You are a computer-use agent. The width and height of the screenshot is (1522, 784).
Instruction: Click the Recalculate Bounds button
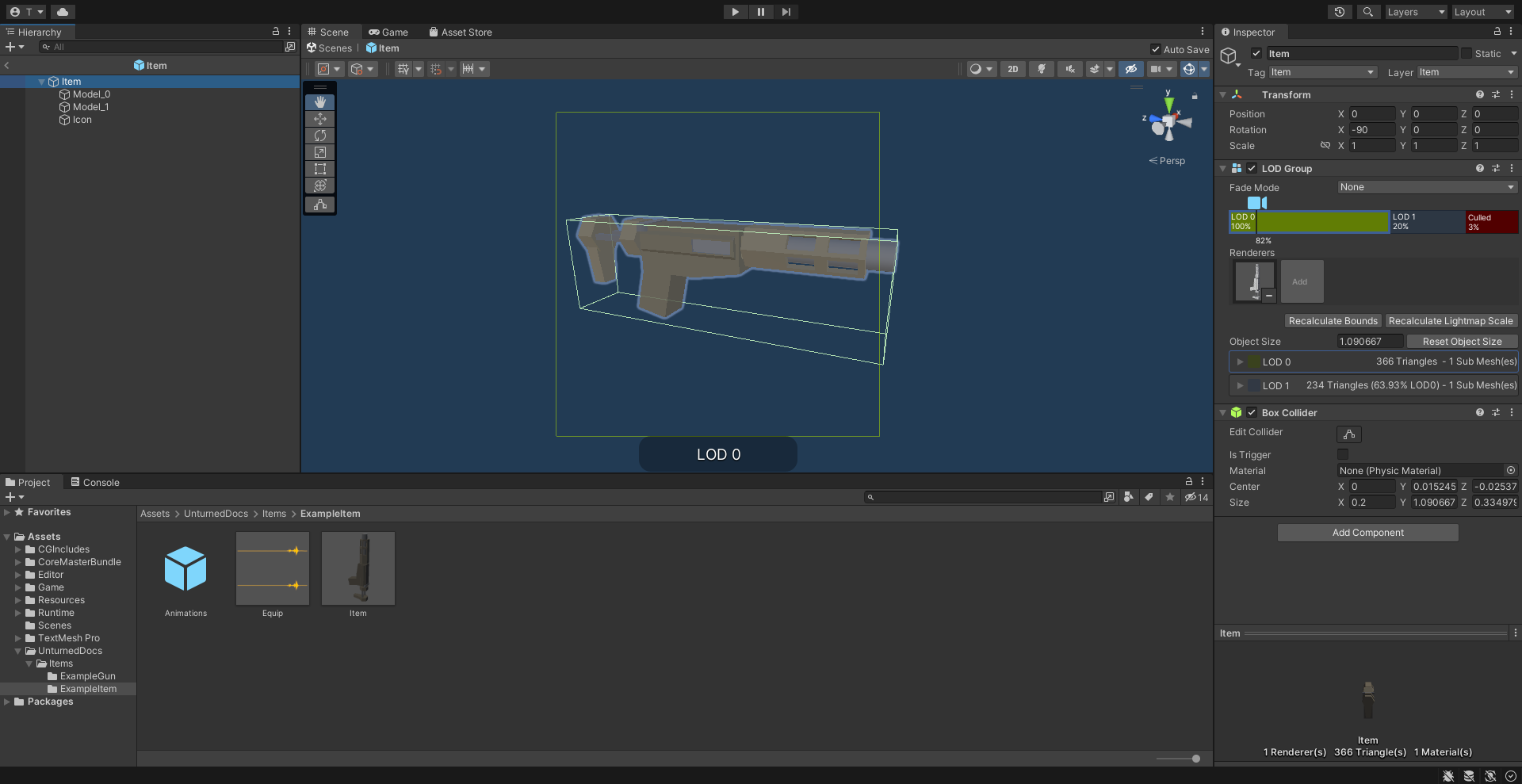point(1332,320)
